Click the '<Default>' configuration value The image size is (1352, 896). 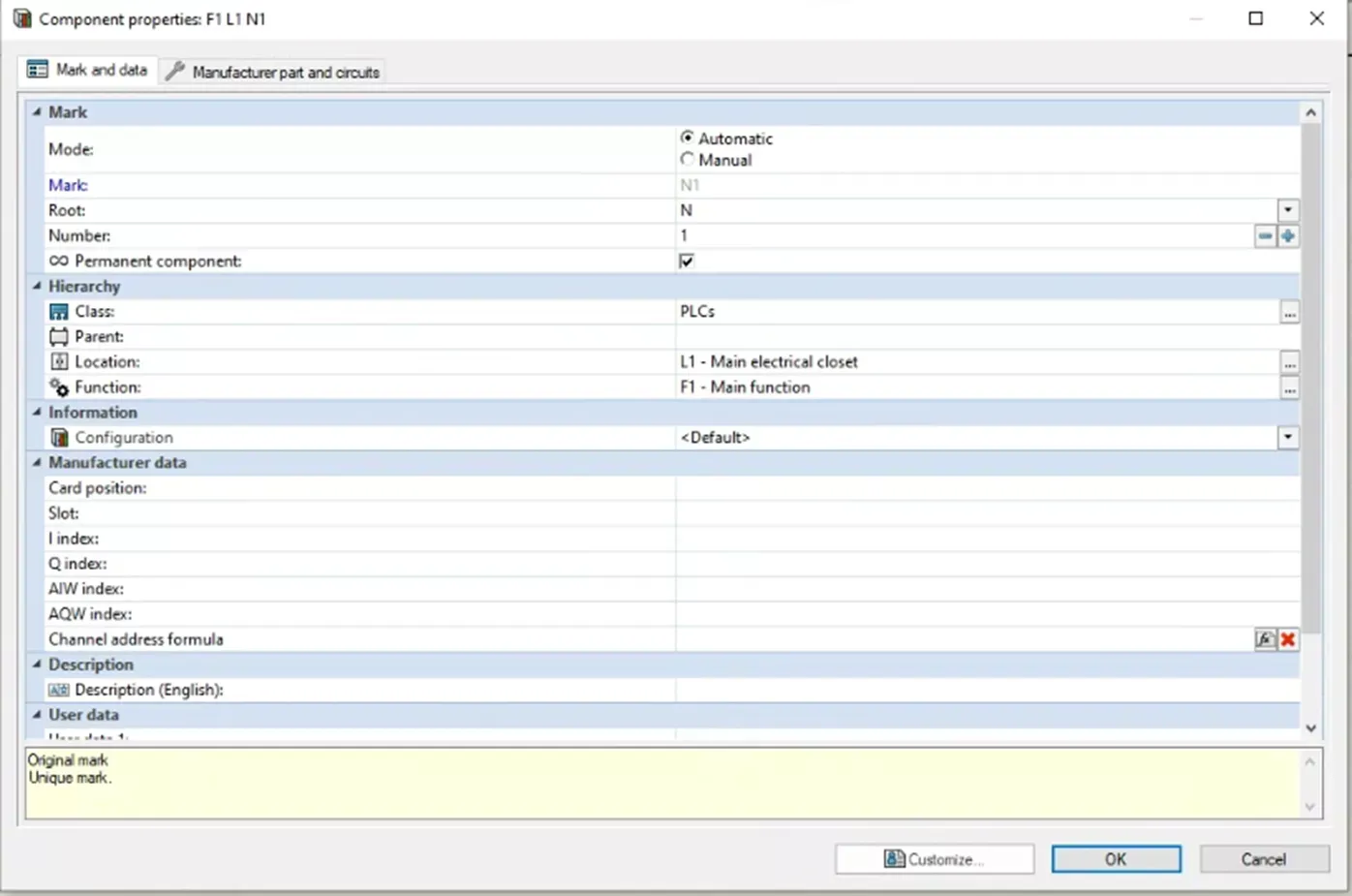point(715,438)
